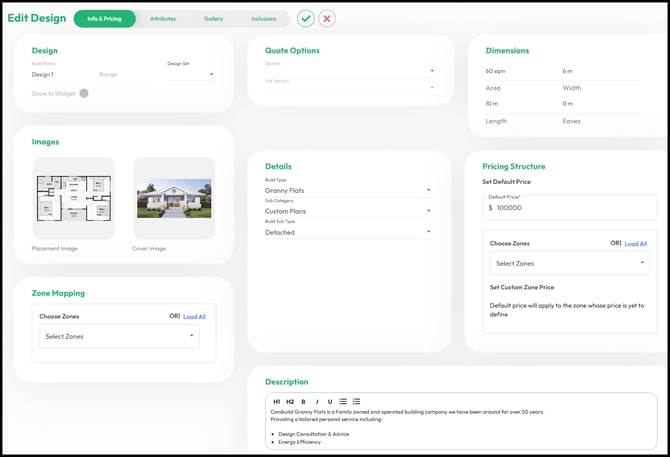Insert numbered list in Description editor

(x=356, y=401)
